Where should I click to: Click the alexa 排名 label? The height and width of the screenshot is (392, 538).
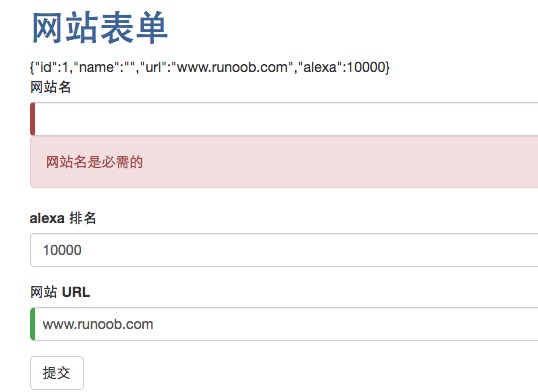pyautogui.click(x=63, y=218)
